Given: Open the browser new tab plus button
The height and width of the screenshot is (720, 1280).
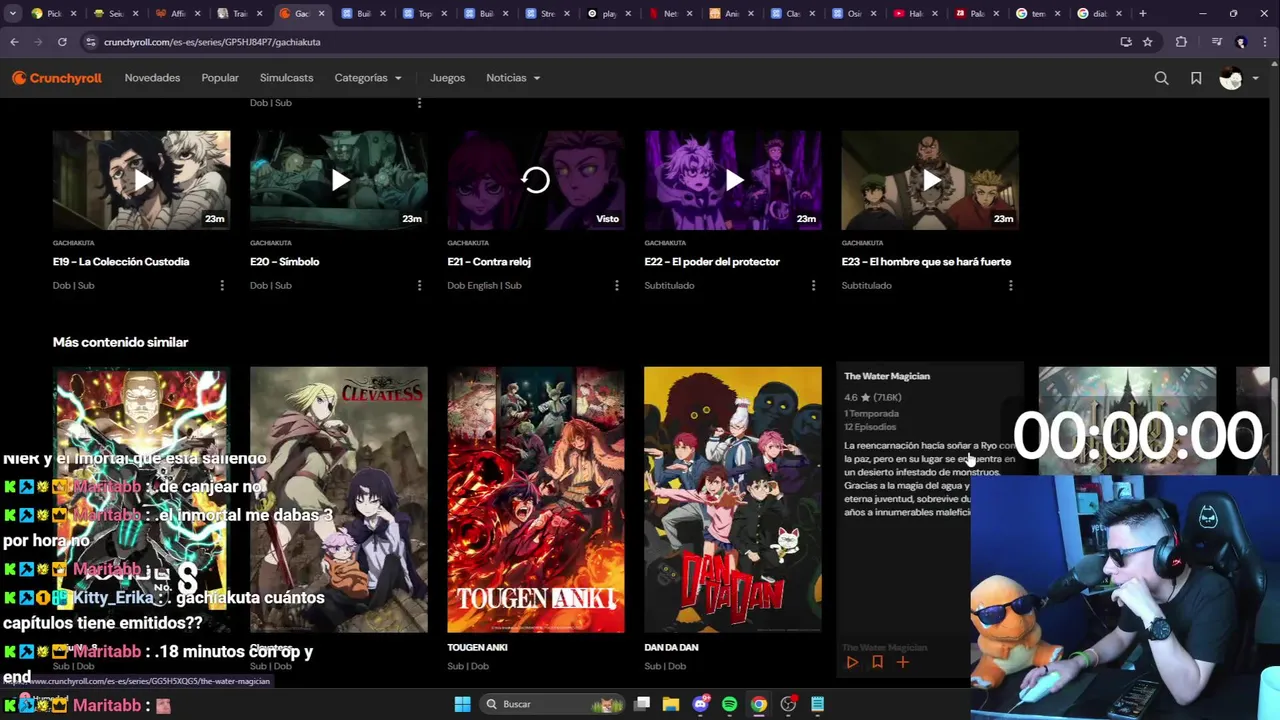Looking at the screenshot, I should pos(1142,14).
